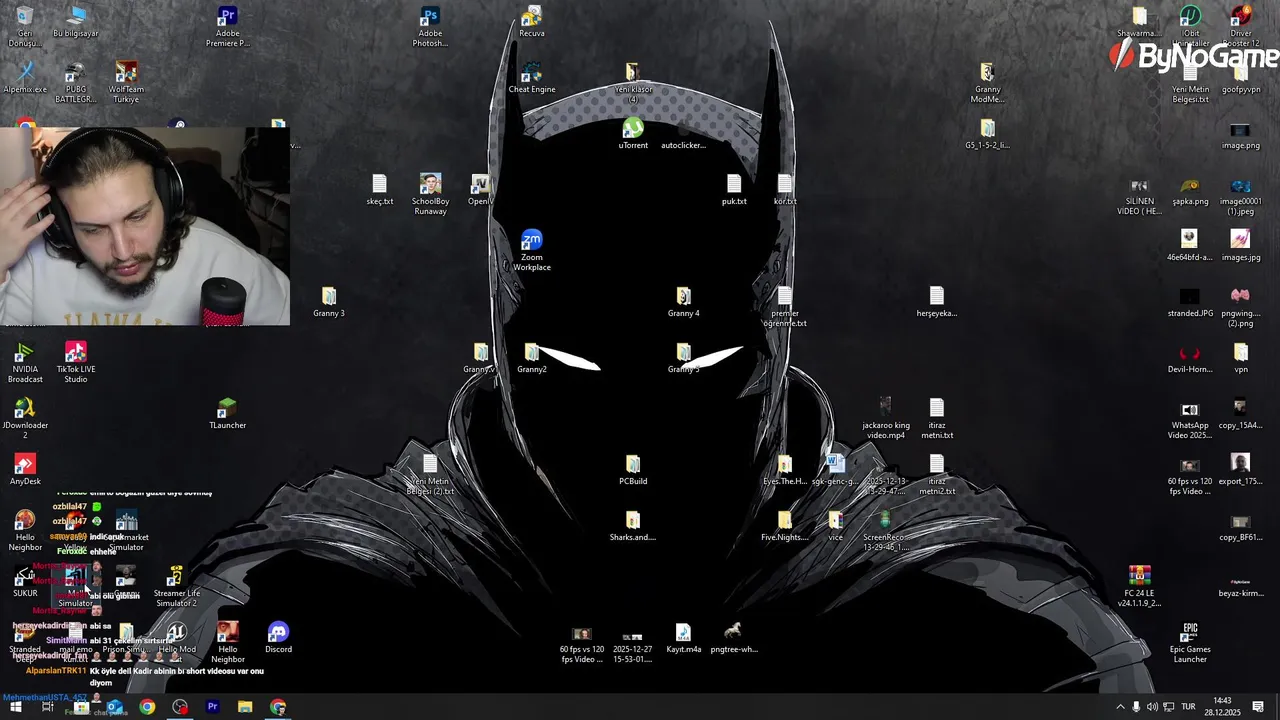
Task: Open File Explorer from taskbar
Action: (x=245, y=707)
